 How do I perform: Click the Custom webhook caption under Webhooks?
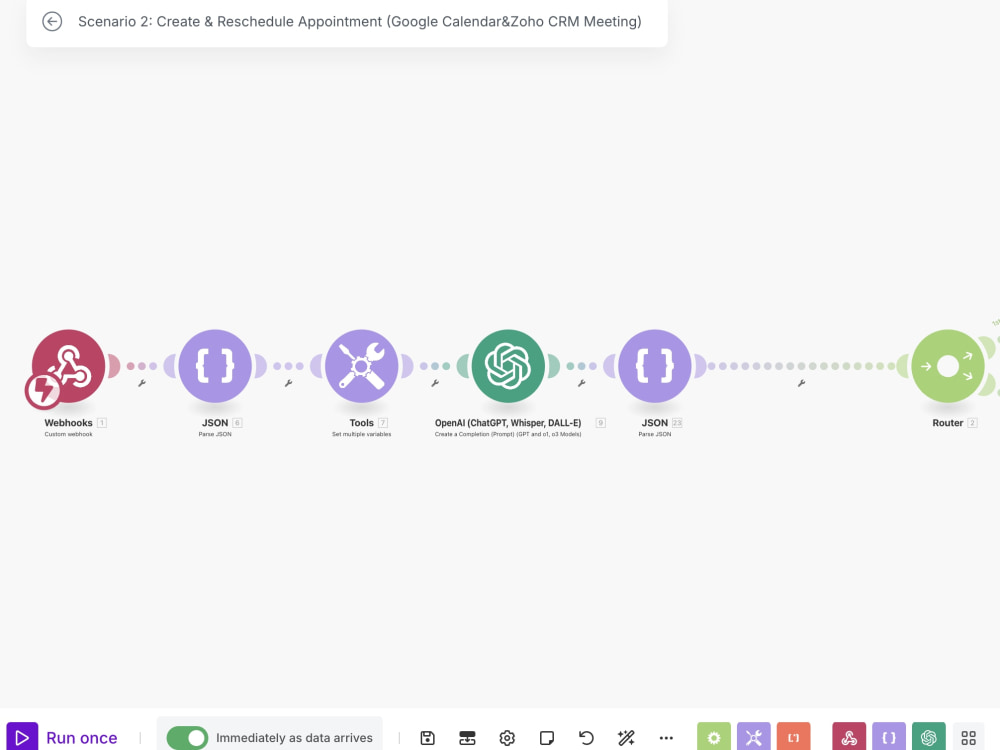coord(68,434)
